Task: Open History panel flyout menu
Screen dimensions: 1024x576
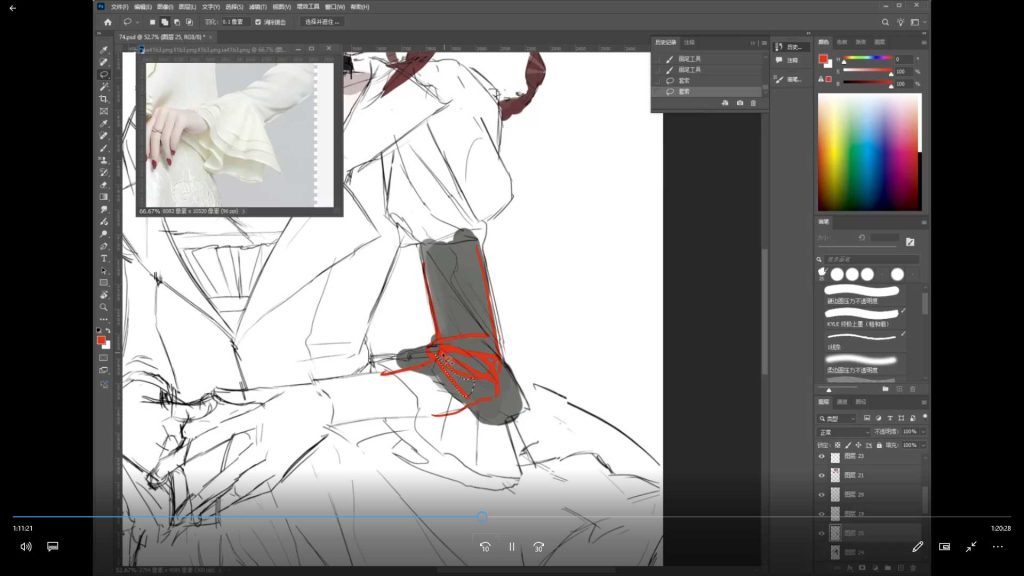Action: [764, 43]
